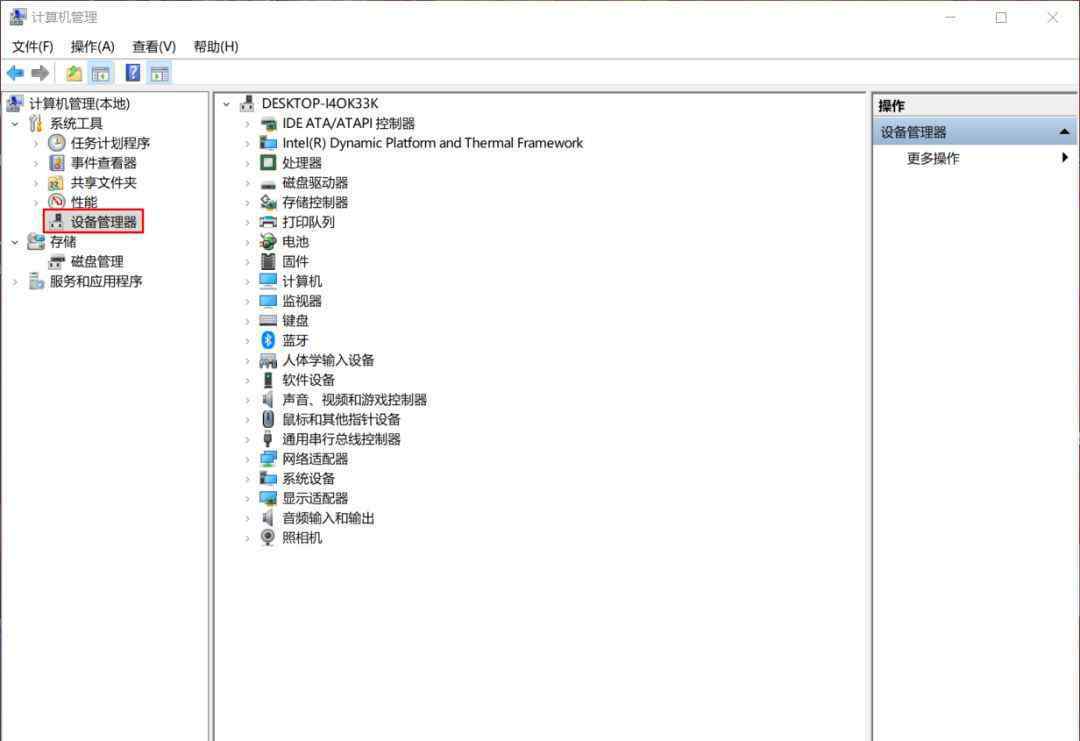This screenshot has height=741, width=1080.
Task: Expand the 服务和应用程序 tree node
Action: tap(15, 282)
